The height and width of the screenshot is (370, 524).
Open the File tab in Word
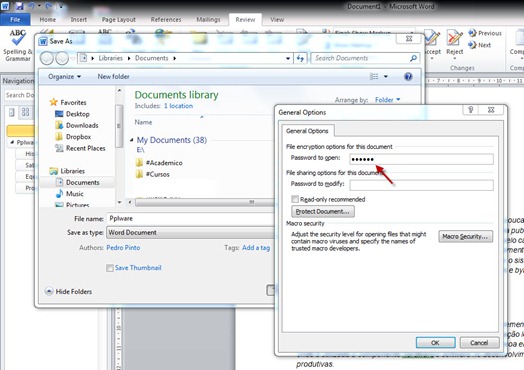15,19
